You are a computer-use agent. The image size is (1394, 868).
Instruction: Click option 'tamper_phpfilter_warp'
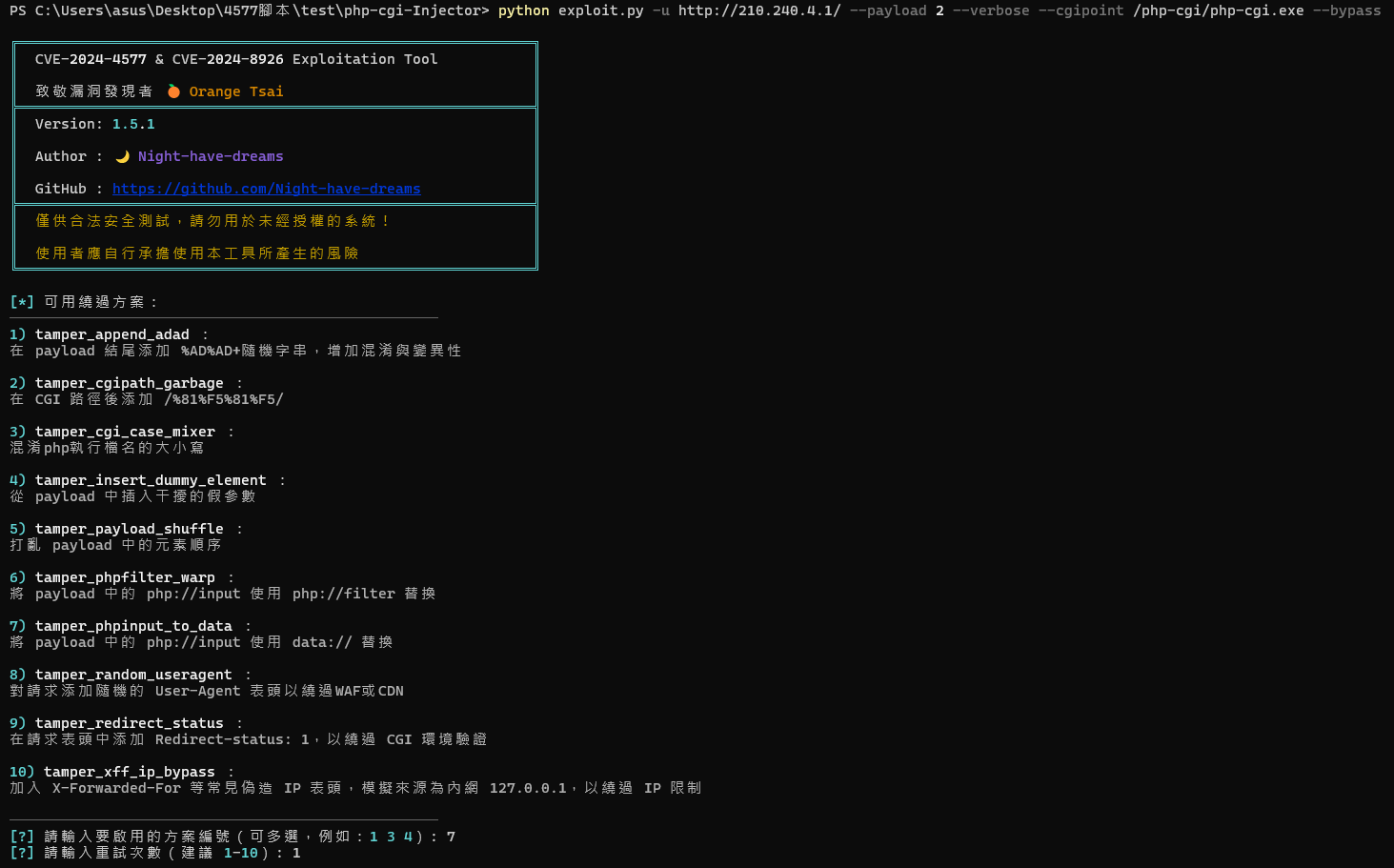[x=125, y=577]
